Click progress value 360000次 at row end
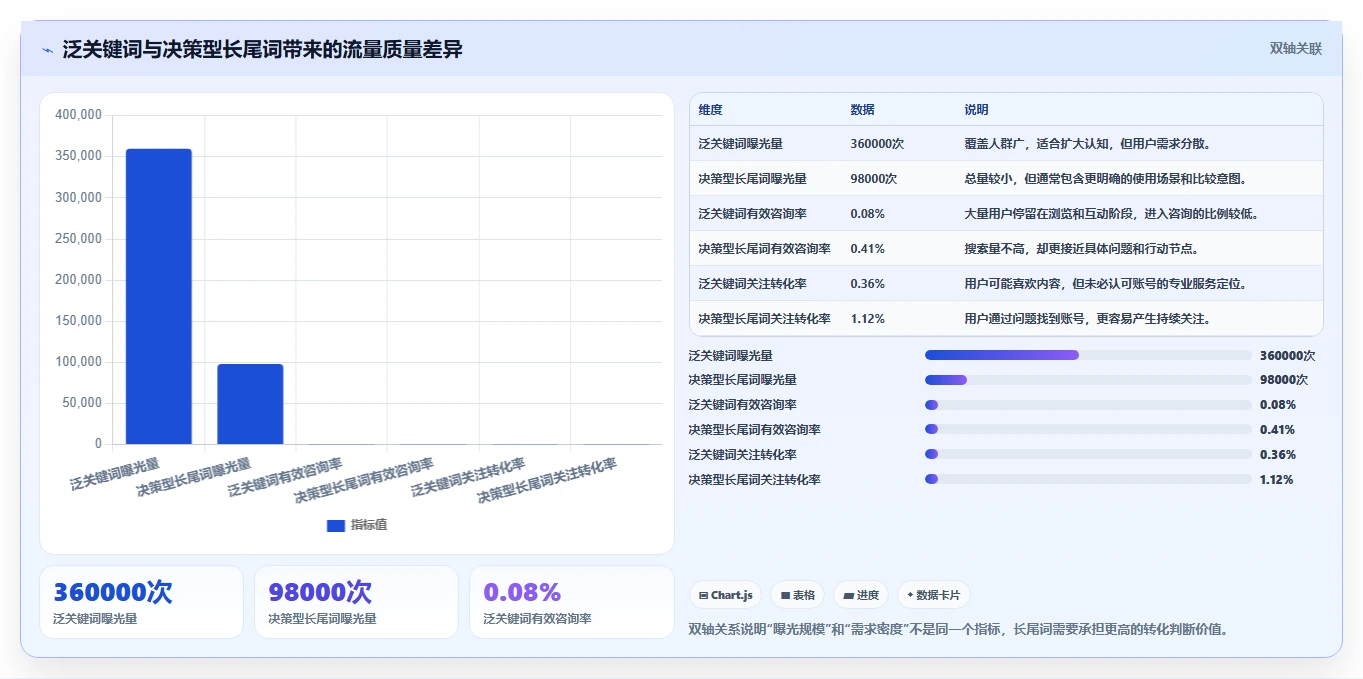The width and height of the screenshot is (1363, 679). [1287, 355]
